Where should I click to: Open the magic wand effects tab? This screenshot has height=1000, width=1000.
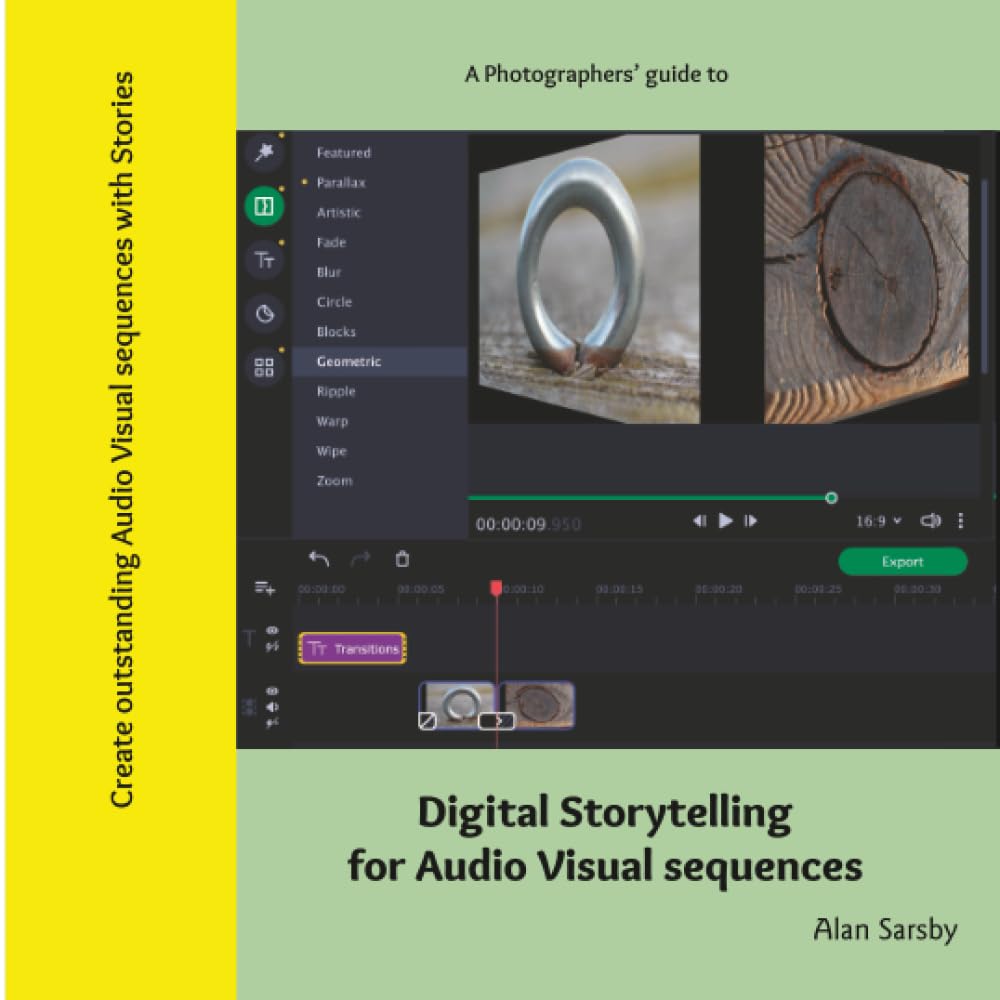tap(264, 152)
